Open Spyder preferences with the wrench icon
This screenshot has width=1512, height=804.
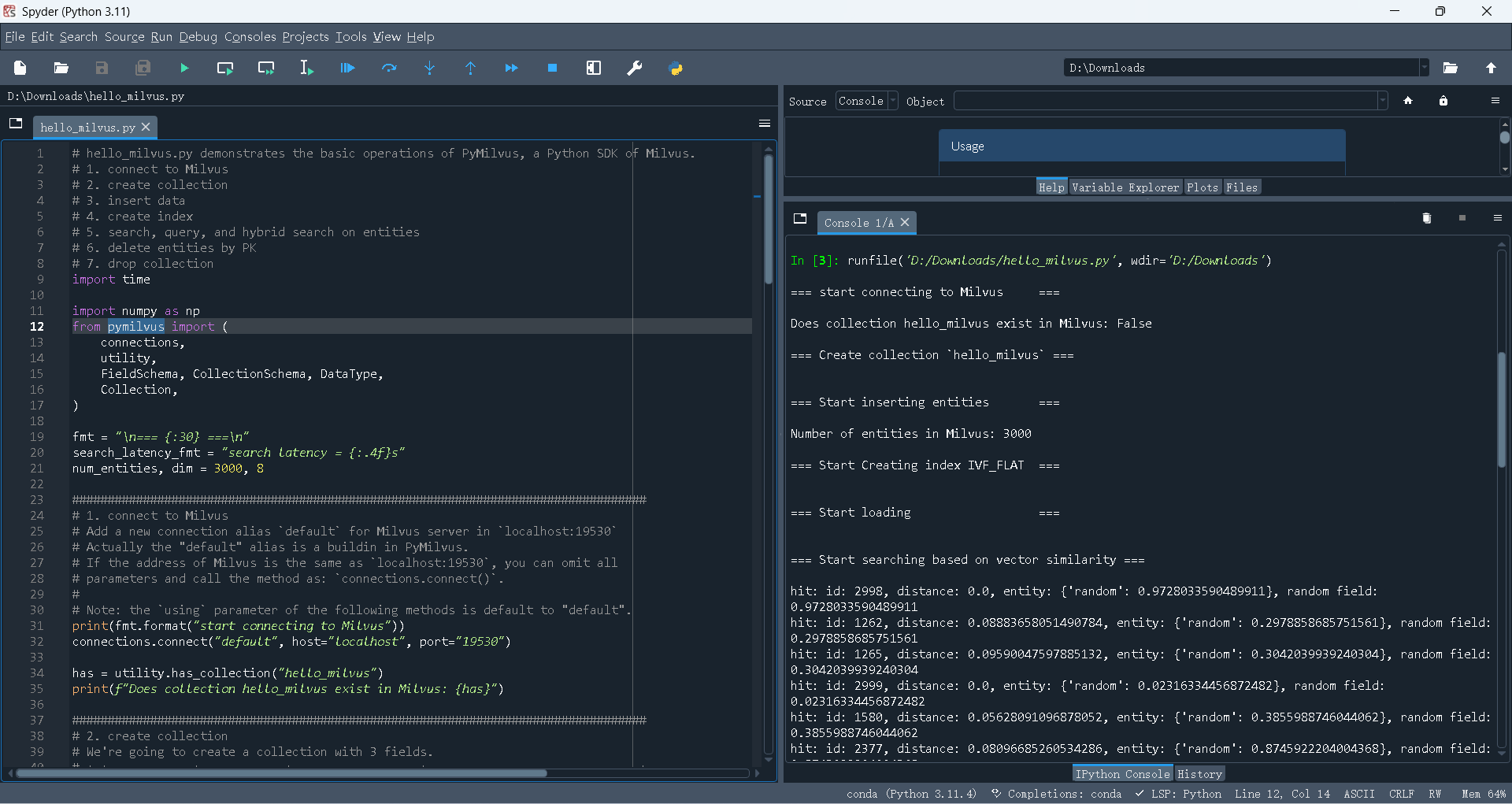[x=634, y=68]
